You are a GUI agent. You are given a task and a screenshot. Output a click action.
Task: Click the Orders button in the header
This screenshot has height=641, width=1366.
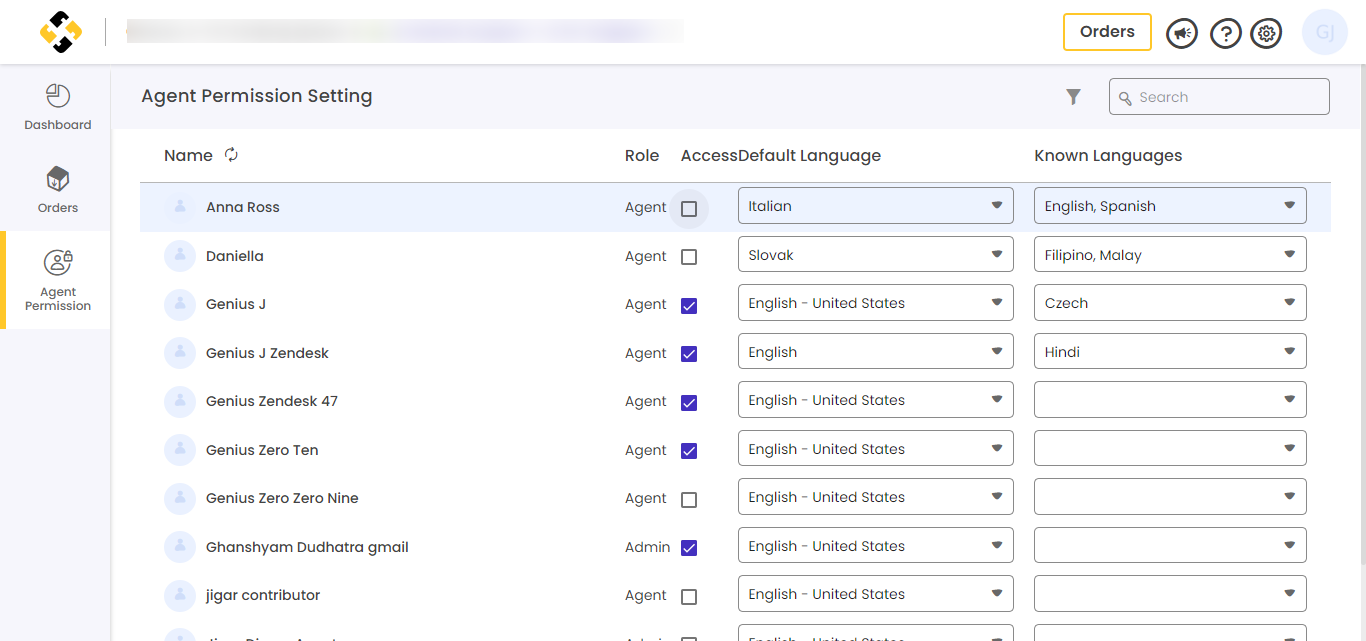pos(1107,32)
